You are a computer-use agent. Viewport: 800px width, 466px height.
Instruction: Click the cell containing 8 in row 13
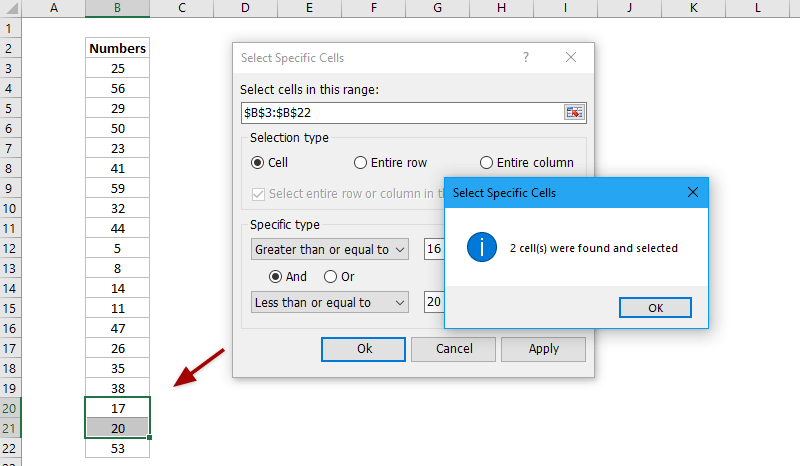click(117, 268)
